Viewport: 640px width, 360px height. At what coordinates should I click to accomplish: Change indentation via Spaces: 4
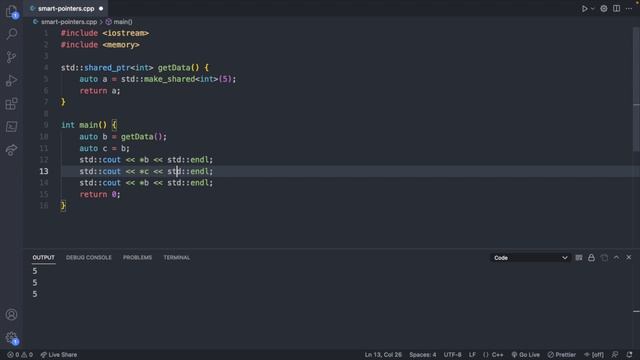(422, 355)
